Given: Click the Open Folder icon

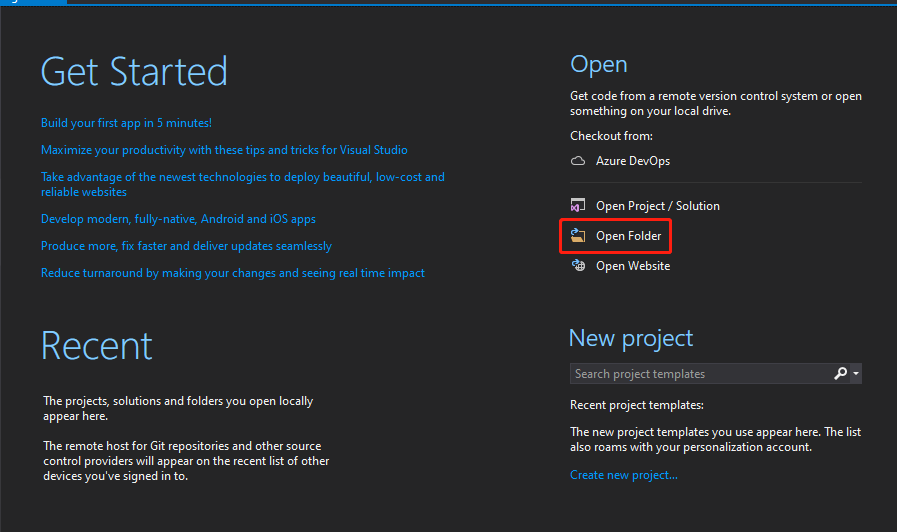Looking at the screenshot, I should tap(578, 236).
